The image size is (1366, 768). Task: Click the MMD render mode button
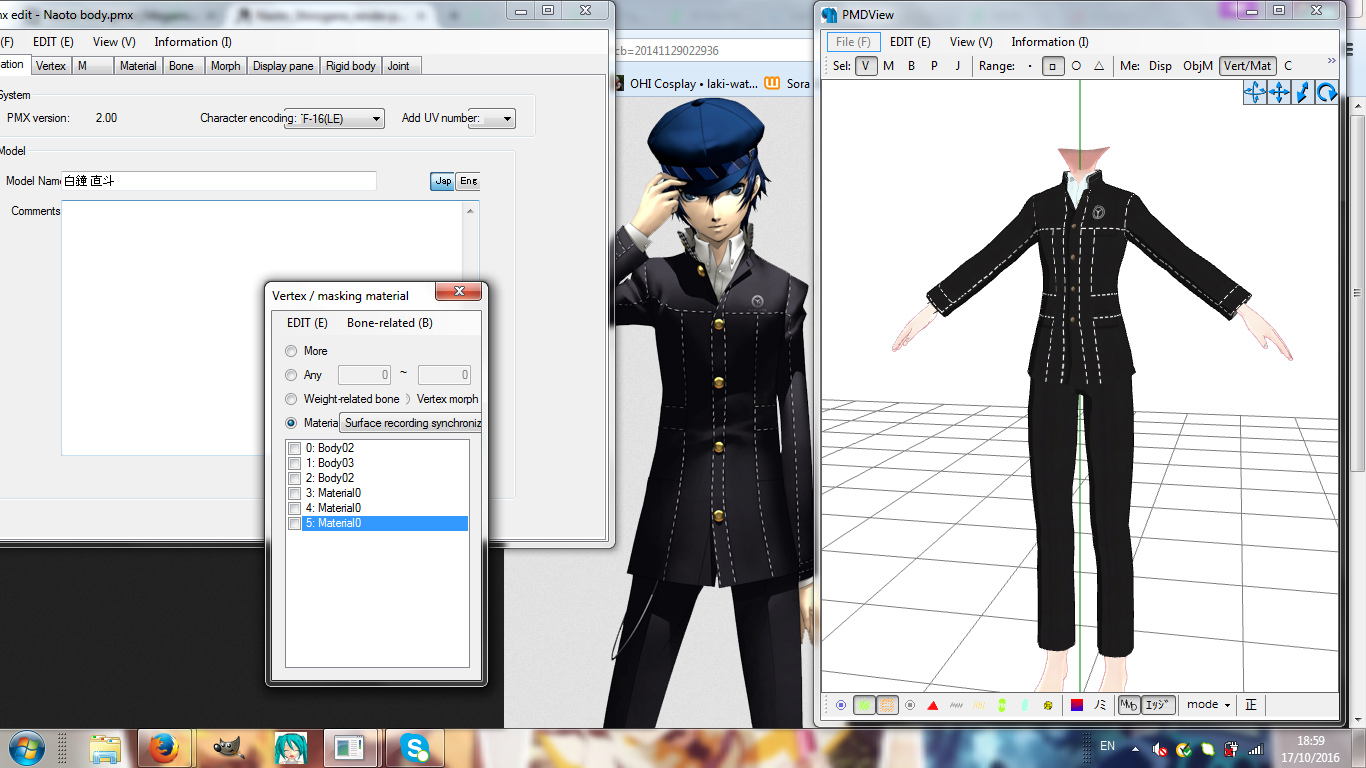click(1128, 705)
